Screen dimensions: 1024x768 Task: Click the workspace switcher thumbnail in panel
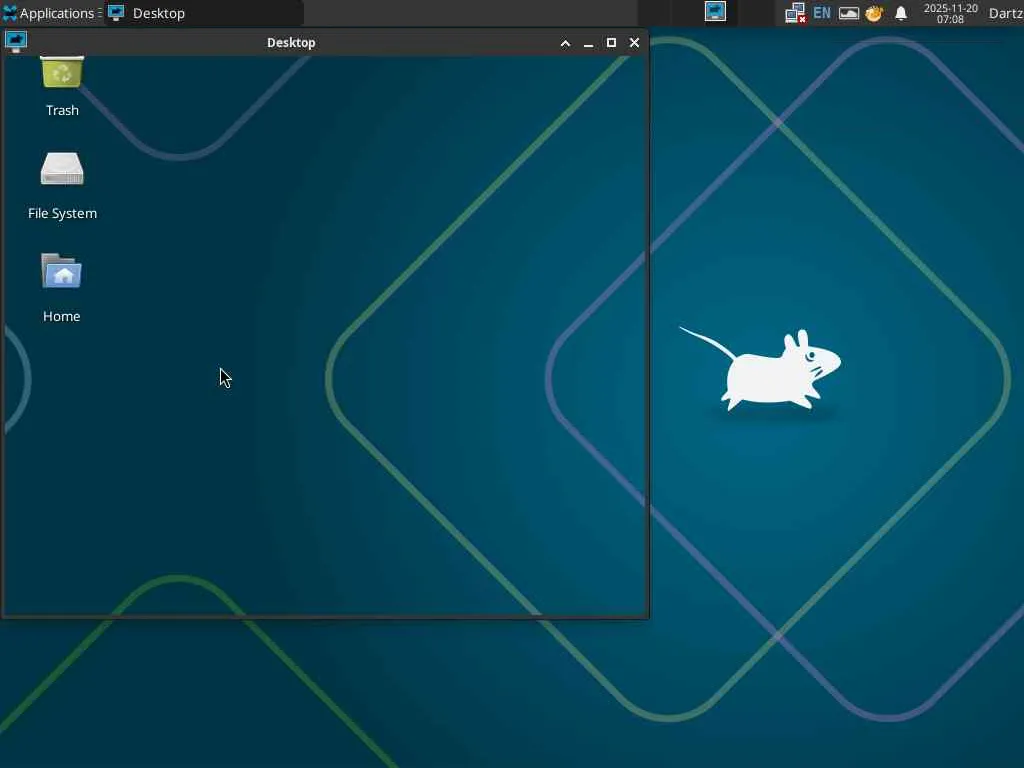[715, 12]
